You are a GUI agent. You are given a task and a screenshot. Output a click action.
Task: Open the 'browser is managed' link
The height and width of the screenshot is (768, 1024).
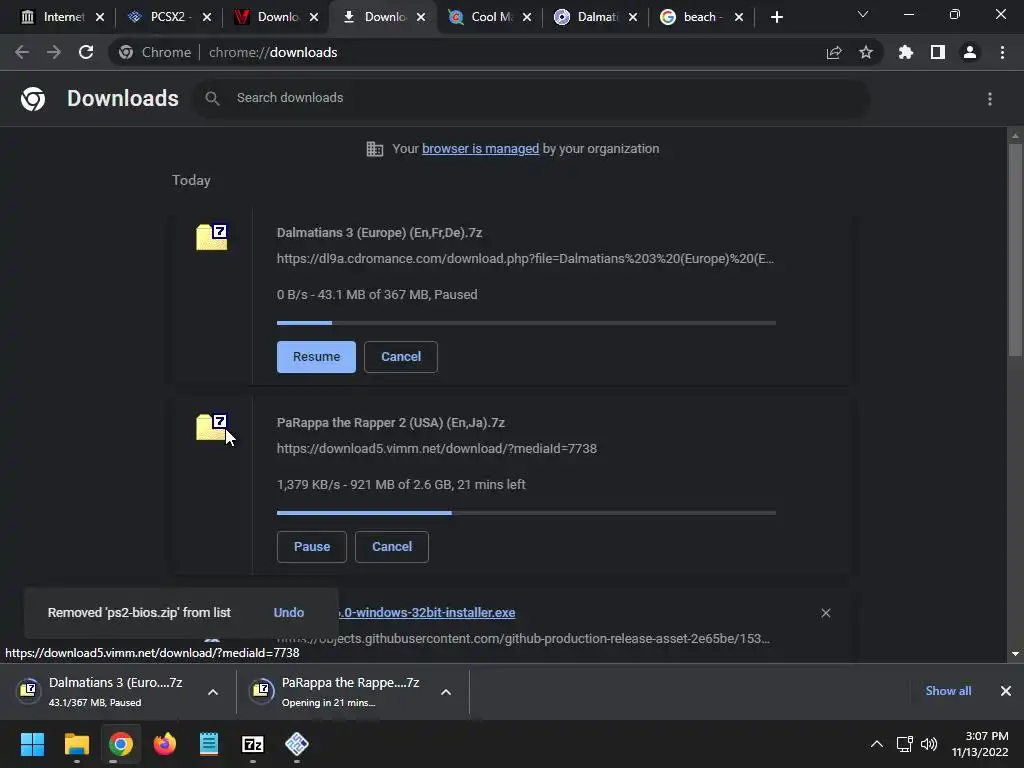481,149
